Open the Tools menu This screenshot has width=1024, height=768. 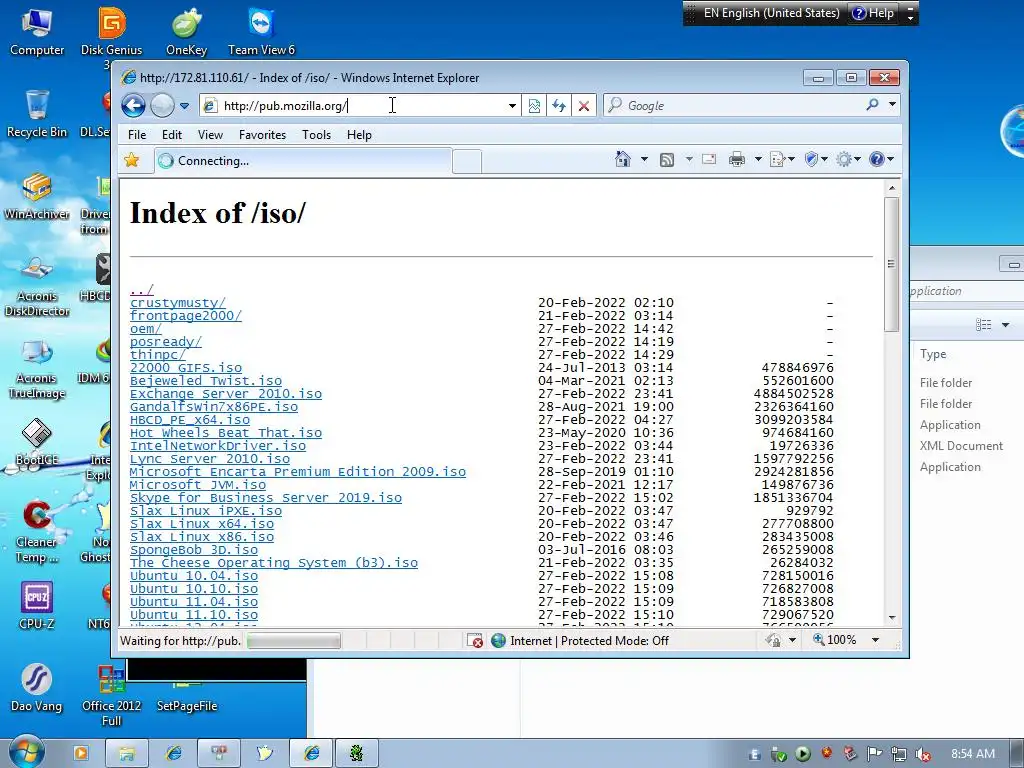(316, 135)
